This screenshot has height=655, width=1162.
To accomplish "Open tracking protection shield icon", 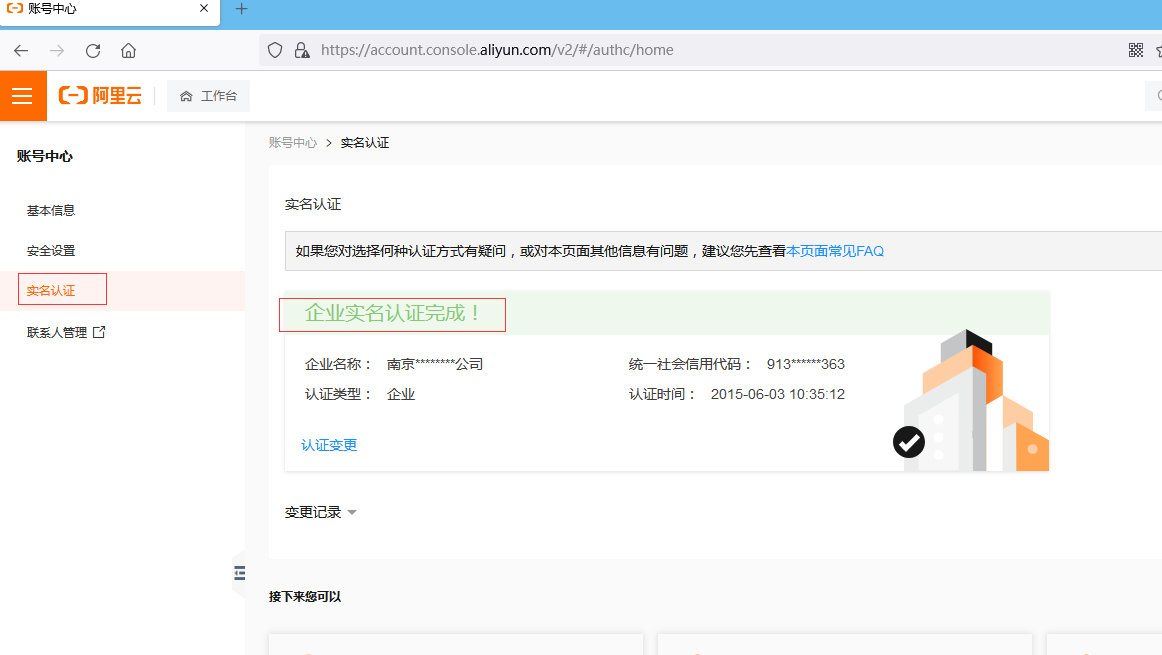I will [275, 50].
